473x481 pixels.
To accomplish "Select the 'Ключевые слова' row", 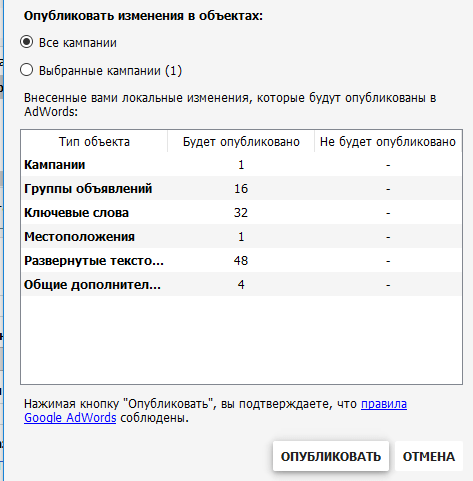I will (241, 213).
